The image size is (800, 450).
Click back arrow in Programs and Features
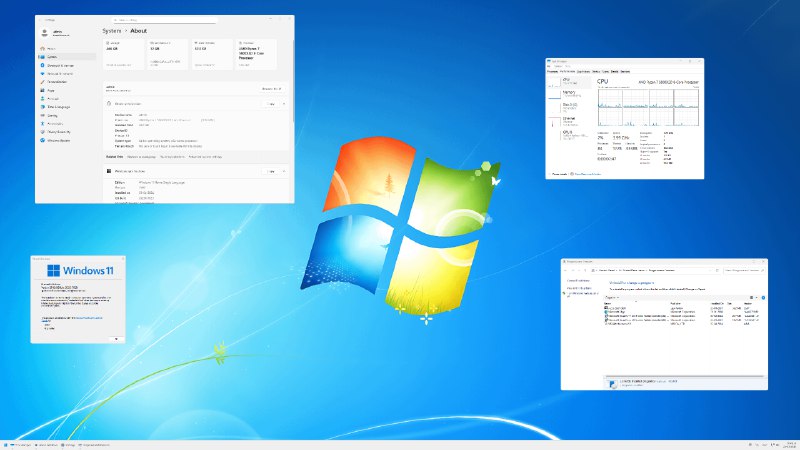tap(565, 270)
